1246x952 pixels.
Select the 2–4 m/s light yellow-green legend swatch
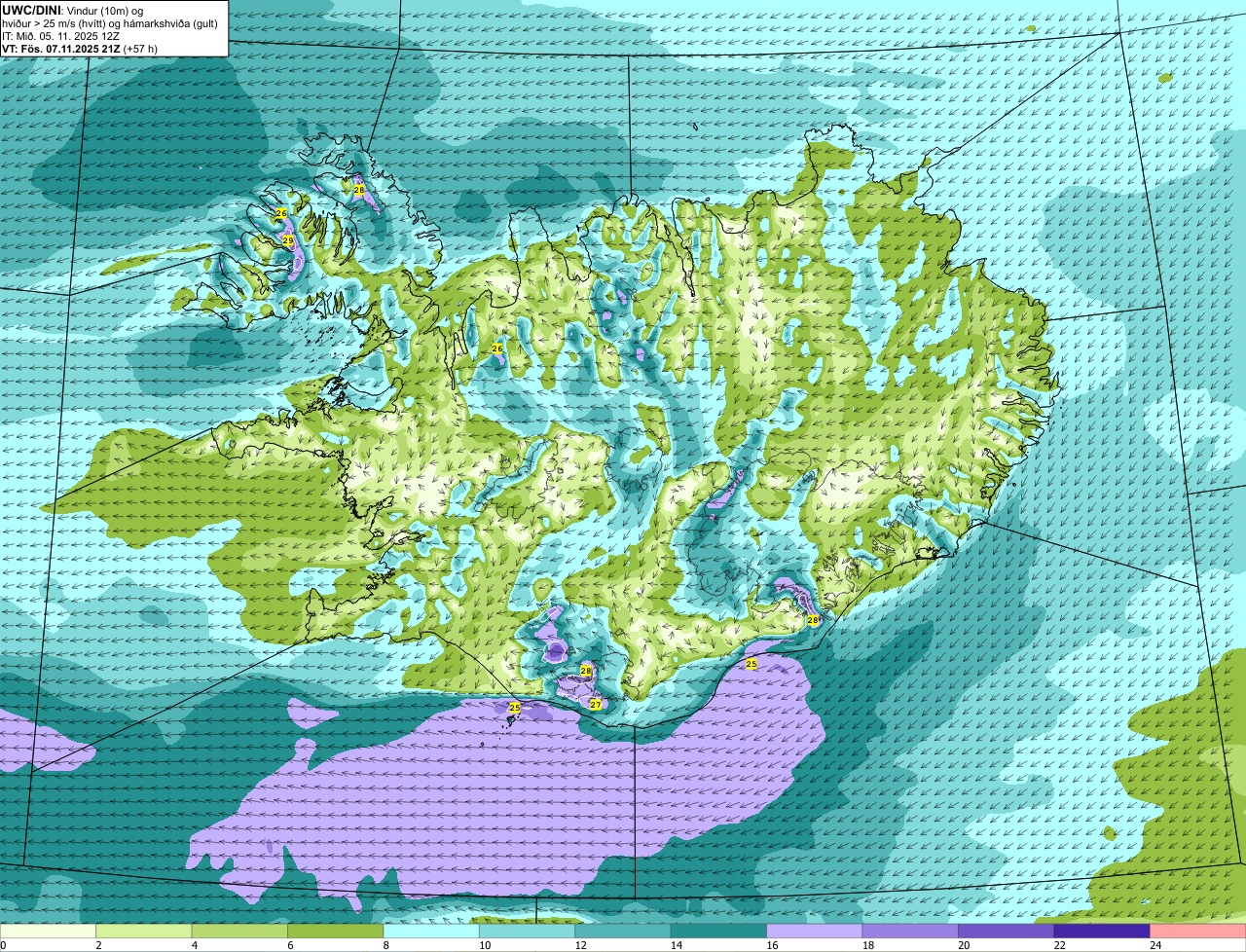[x=145, y=932]
